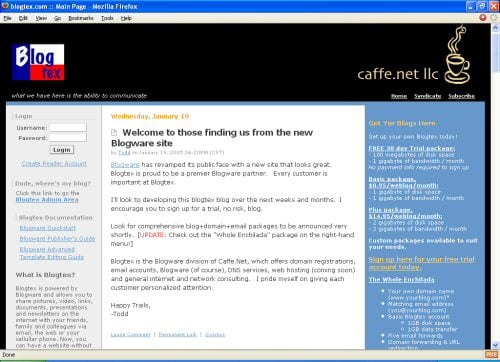Viewport: 500px width, 362px height.
Task: Click the 'Blogtex Documentation' heading
Action: [56, 218]
